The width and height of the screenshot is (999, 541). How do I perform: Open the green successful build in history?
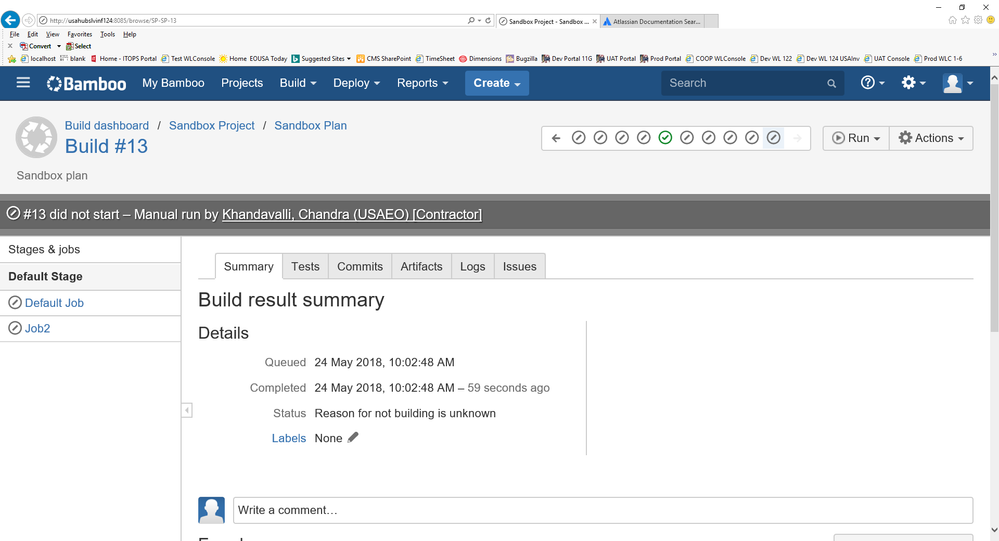(x=665, y=138)
